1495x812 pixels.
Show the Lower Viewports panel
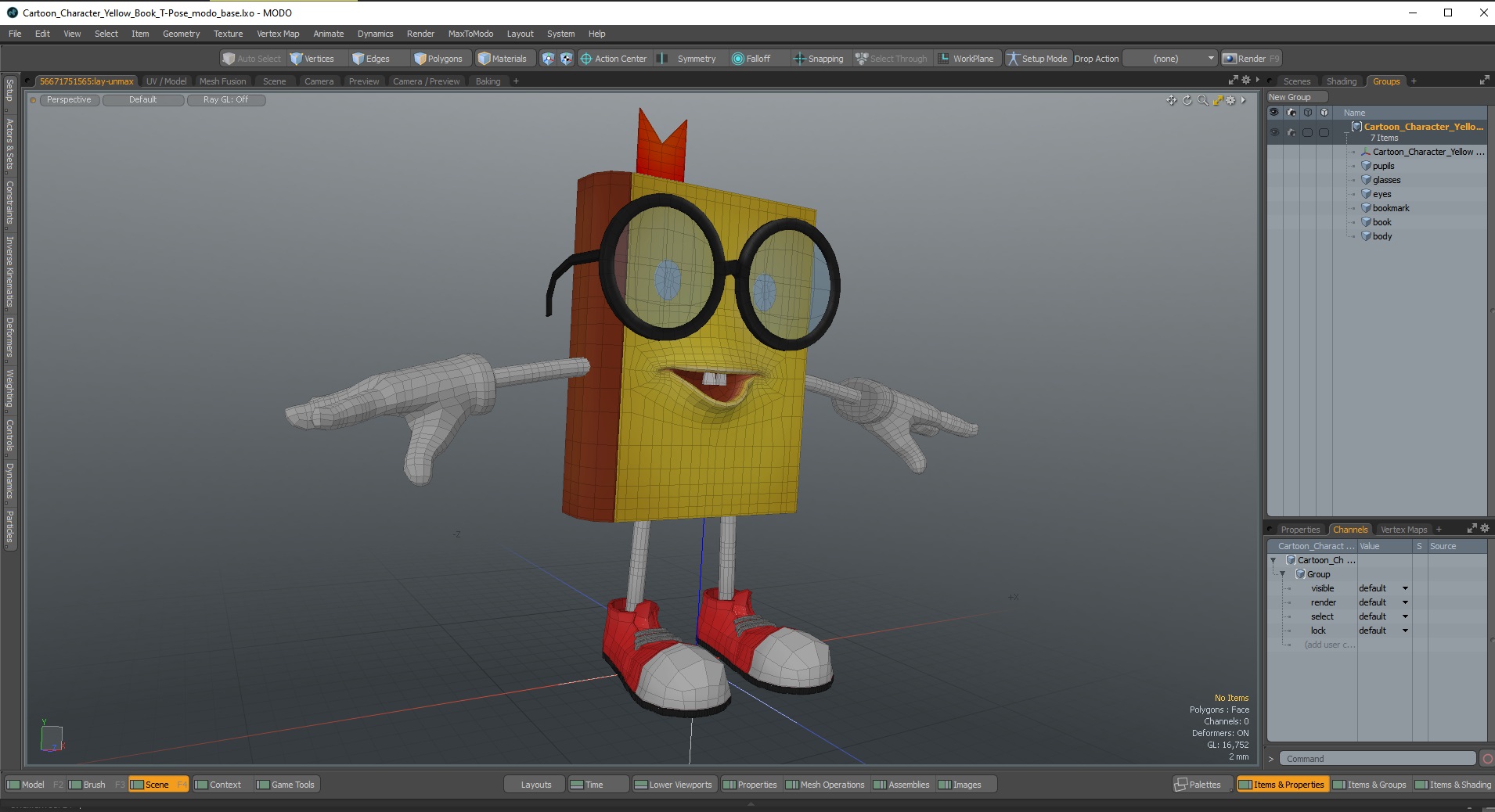tap(674, 785)
